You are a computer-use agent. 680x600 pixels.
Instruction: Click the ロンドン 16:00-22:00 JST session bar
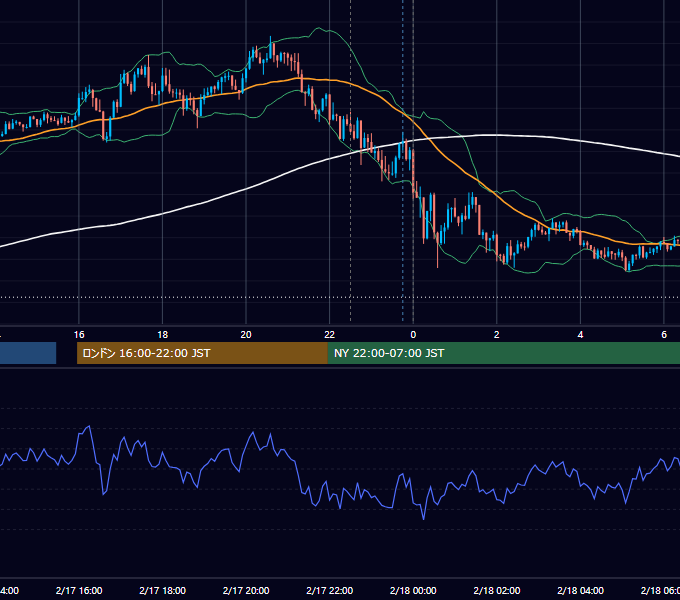(202, 353)
